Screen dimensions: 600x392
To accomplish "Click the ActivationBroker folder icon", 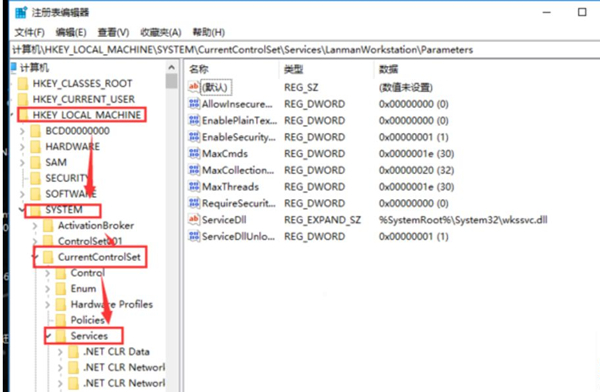I will coord(49,225).
